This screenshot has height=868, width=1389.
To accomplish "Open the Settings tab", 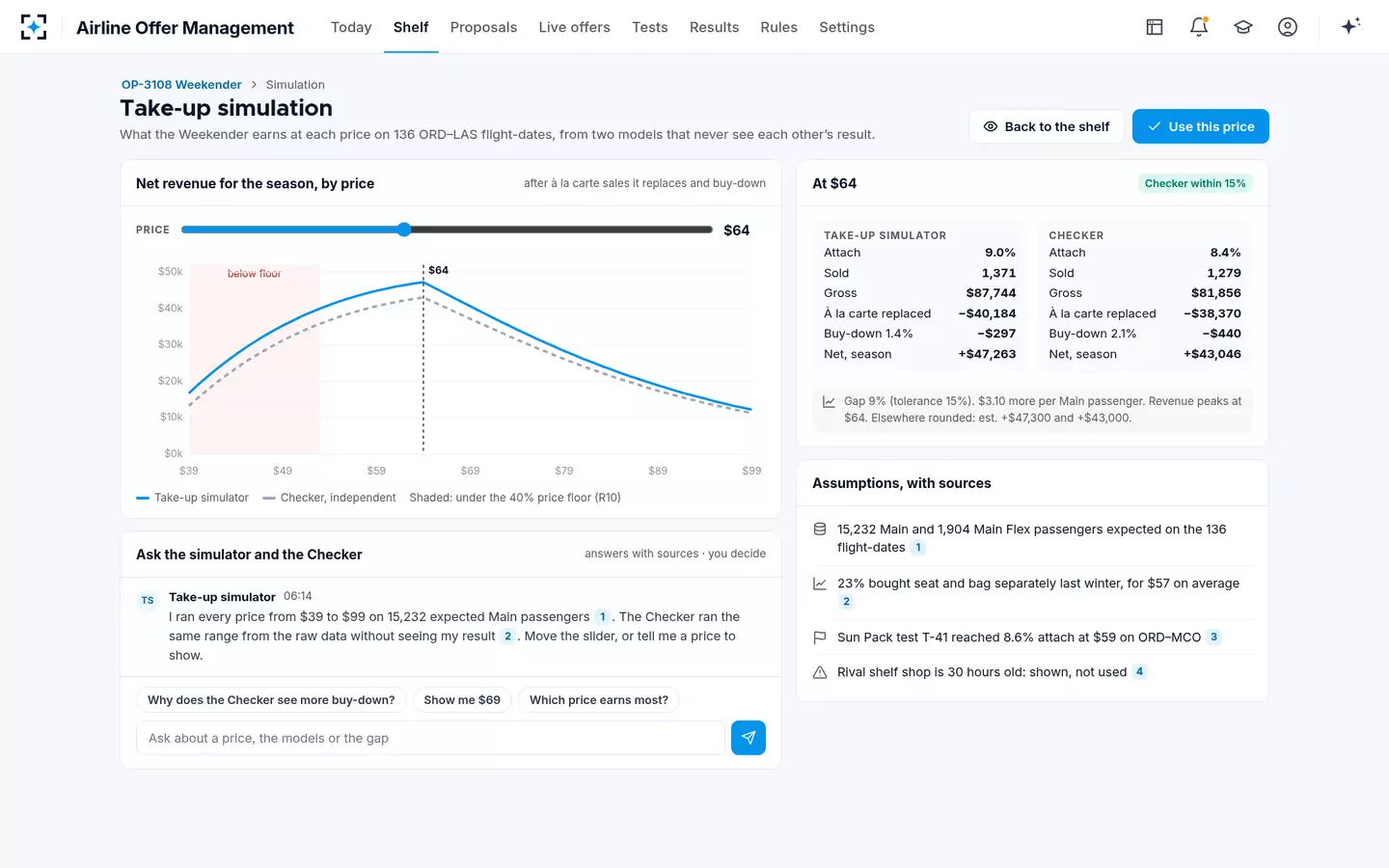I will (847, 27).
